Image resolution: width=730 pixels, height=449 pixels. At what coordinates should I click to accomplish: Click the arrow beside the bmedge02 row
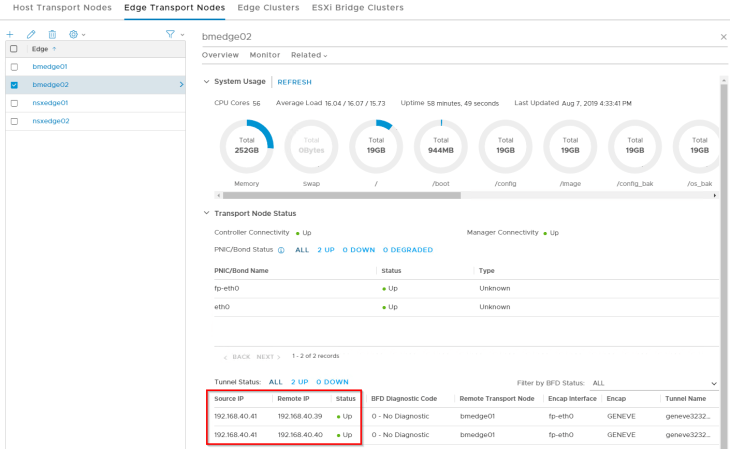click(x=181, y=85)
